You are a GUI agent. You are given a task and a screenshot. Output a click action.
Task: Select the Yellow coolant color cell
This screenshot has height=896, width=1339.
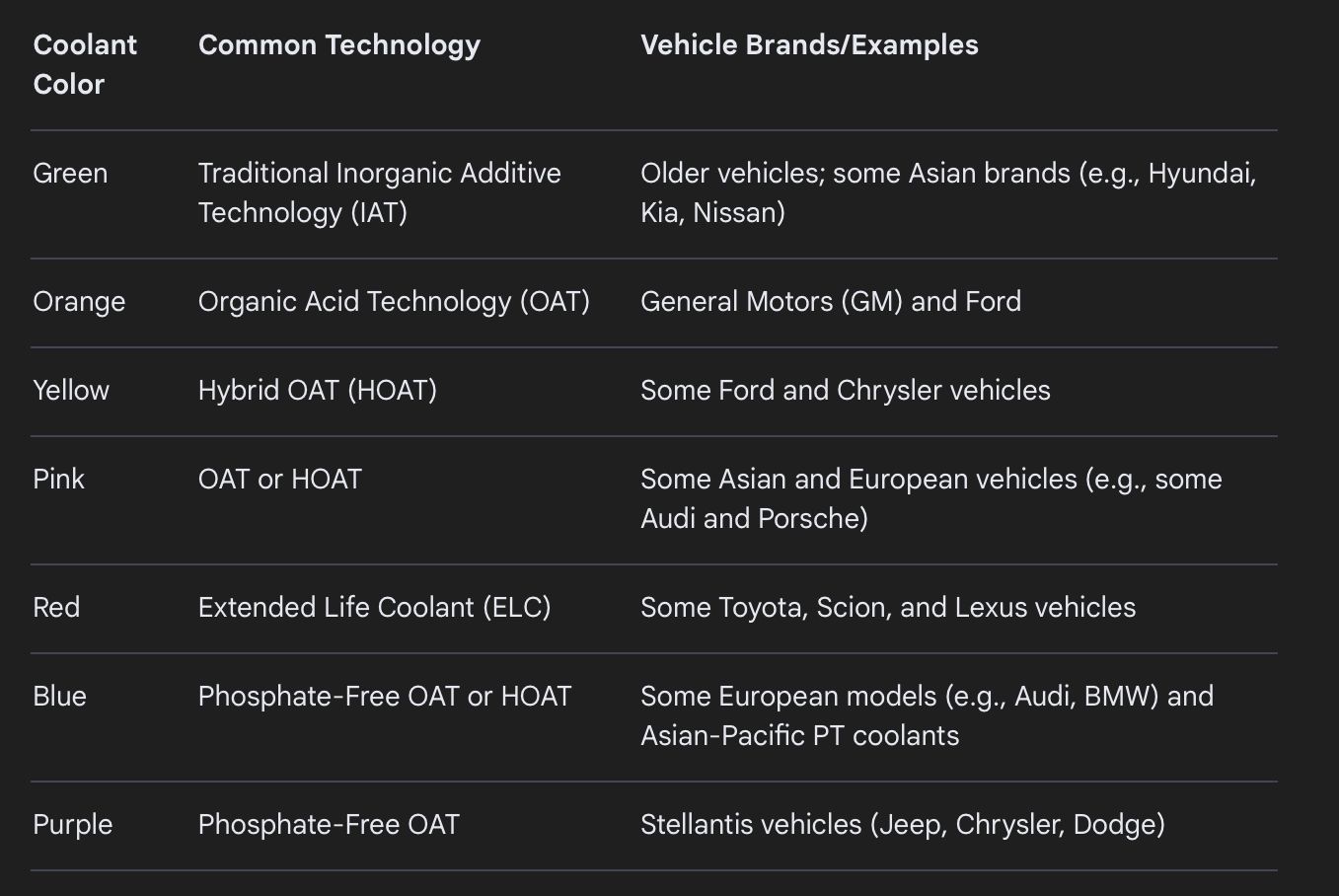[x=71, y=391]
